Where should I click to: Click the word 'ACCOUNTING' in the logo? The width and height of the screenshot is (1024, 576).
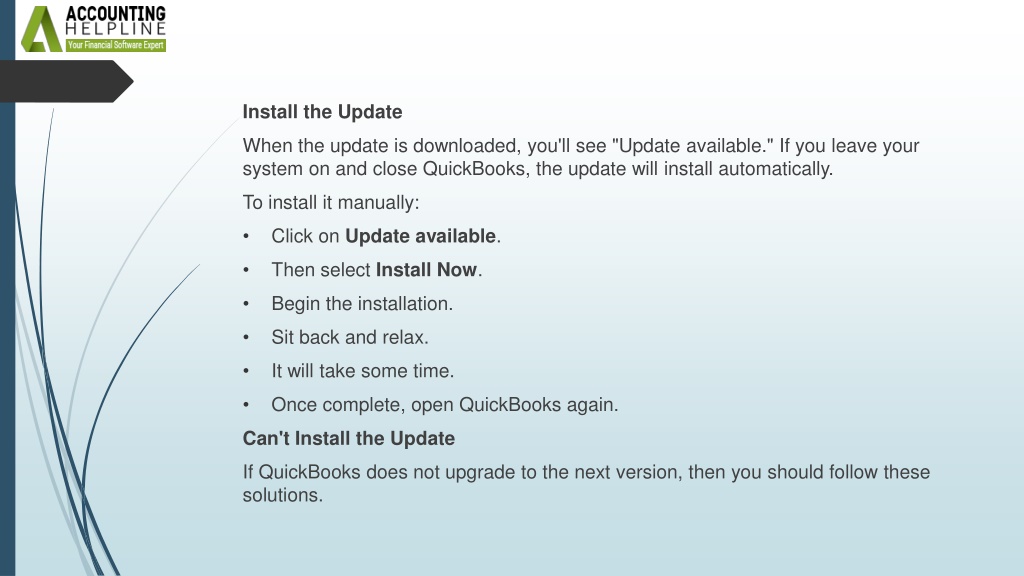pos(116,14)
